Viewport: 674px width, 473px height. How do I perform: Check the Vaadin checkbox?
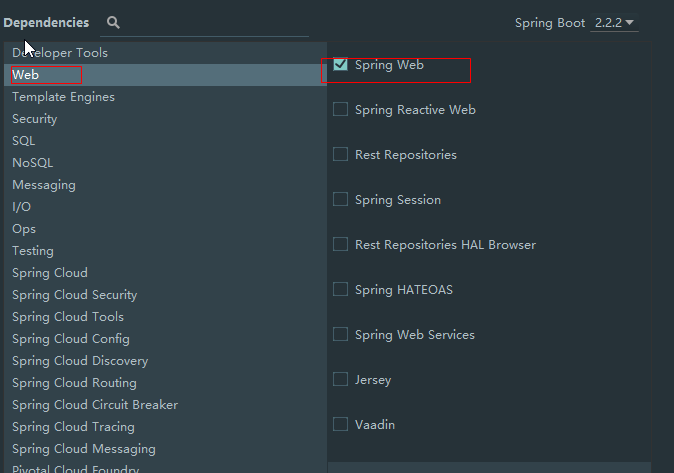coord(340,424)
